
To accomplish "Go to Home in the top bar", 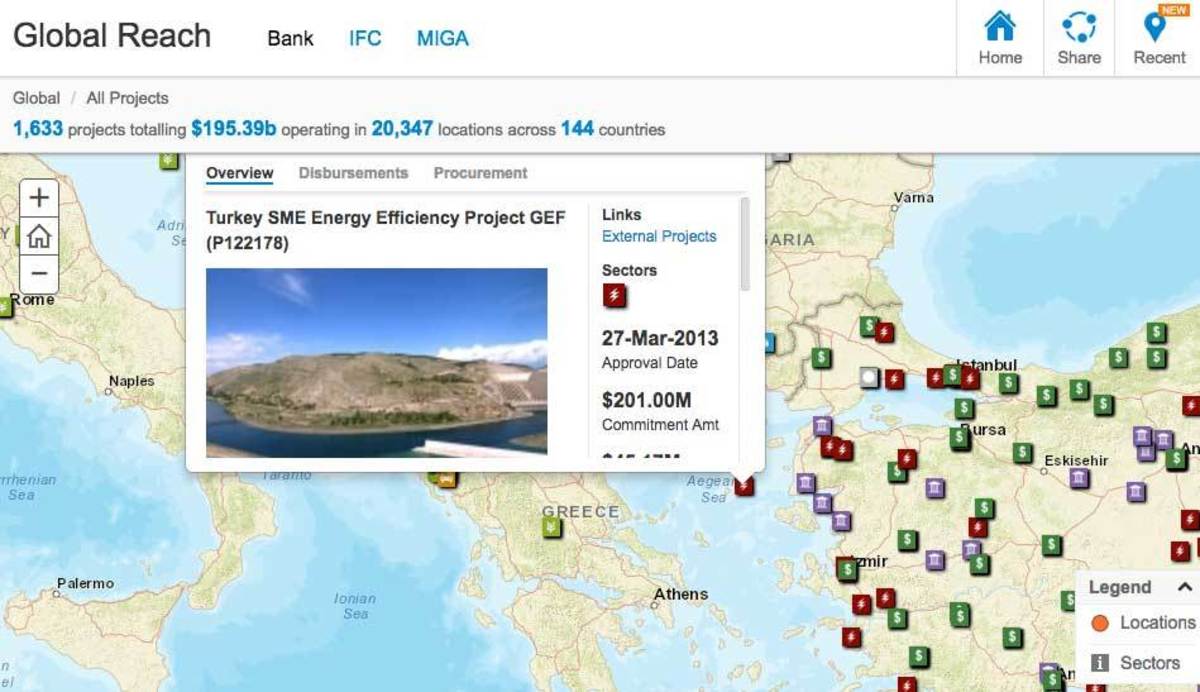I will (1000, 38).
